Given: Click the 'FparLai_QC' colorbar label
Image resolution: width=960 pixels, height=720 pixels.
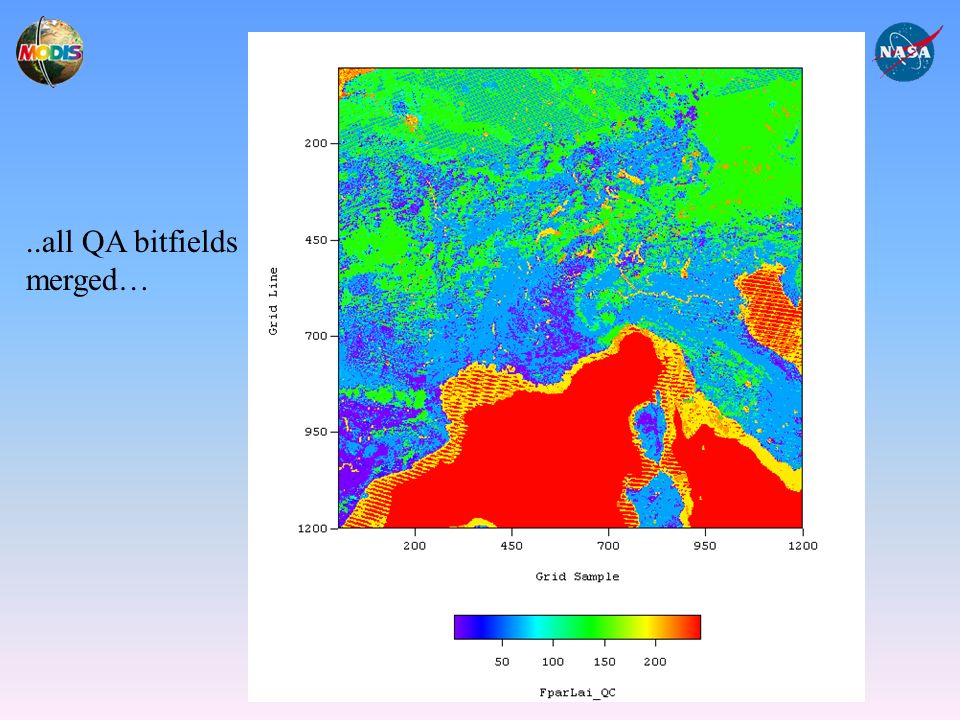Looking at the screenshot, I should [x=577, y=692].
